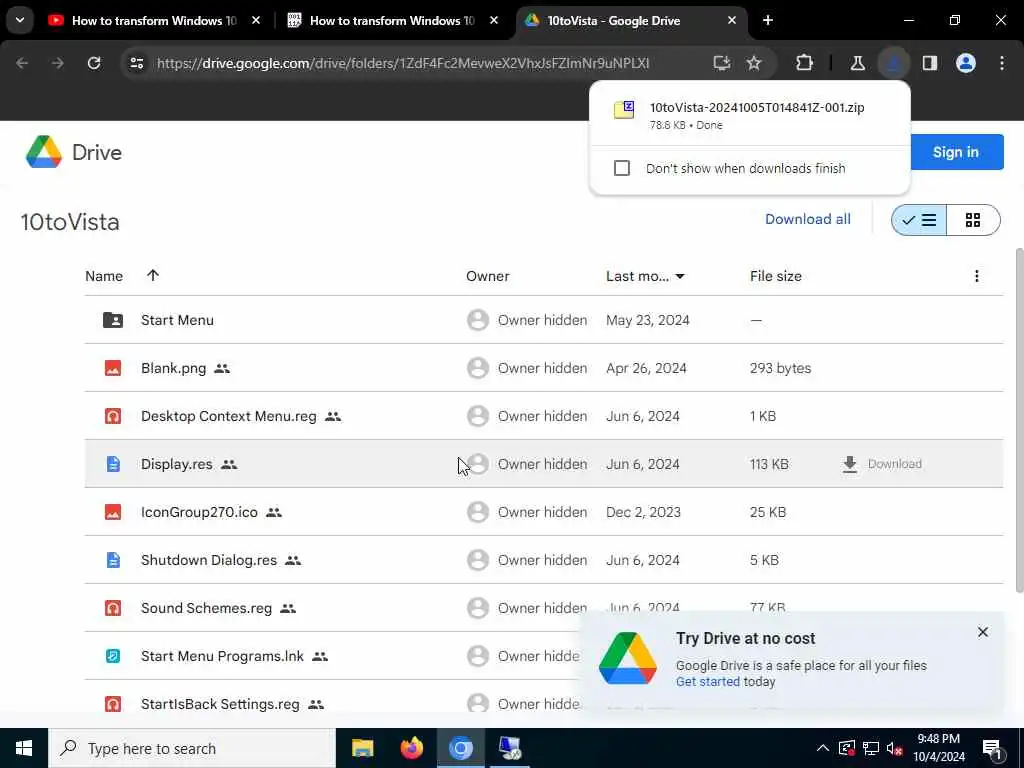Click the downloads icon in the toolbar
This screenshot has height=768, width=1024.
[x=893, y=63]
